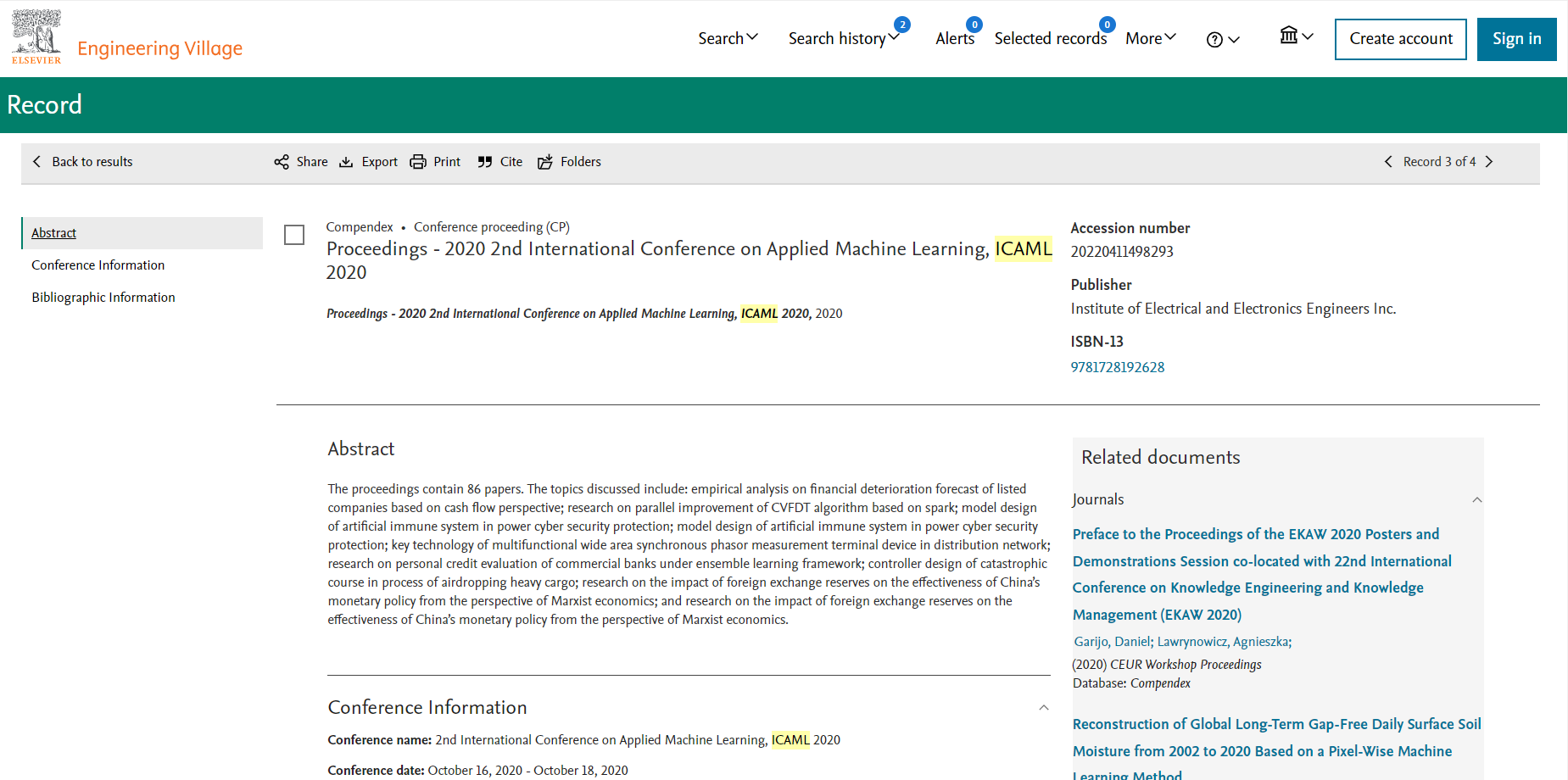
Task: Open ISBN-13 link 9781728192628
Action: coord(1118,367)
